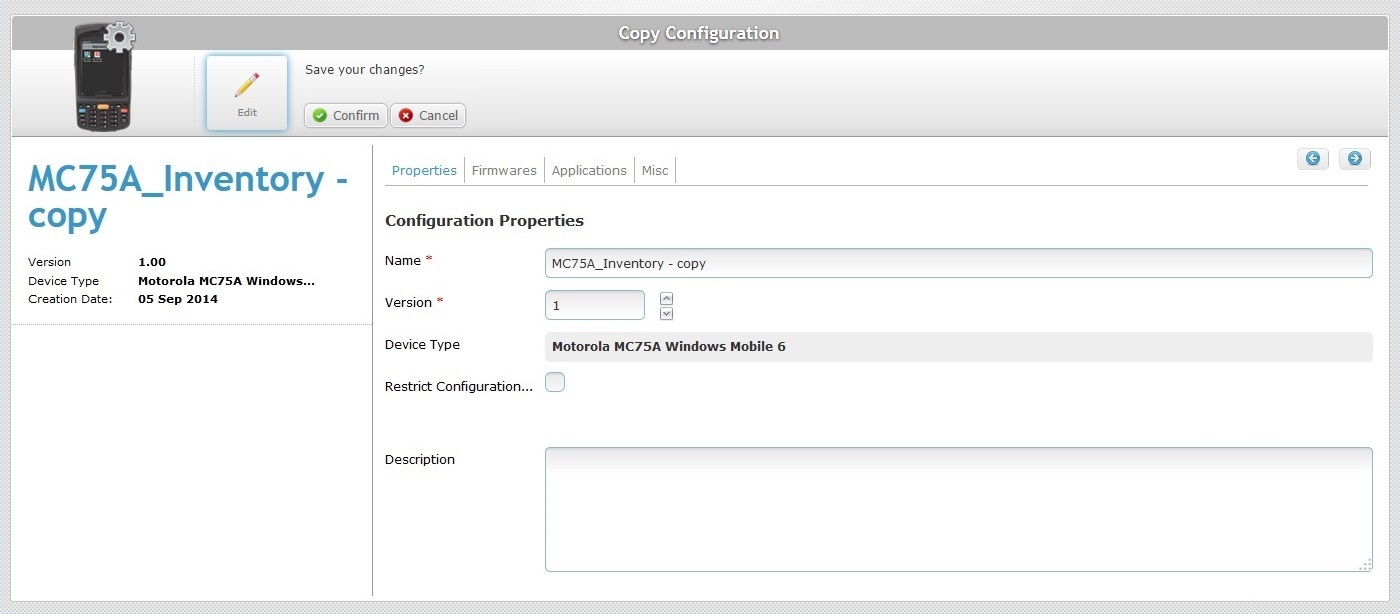The image size is (1400, 614).
Task: Go to next page with right arrow
Action: coord(1355,158)
